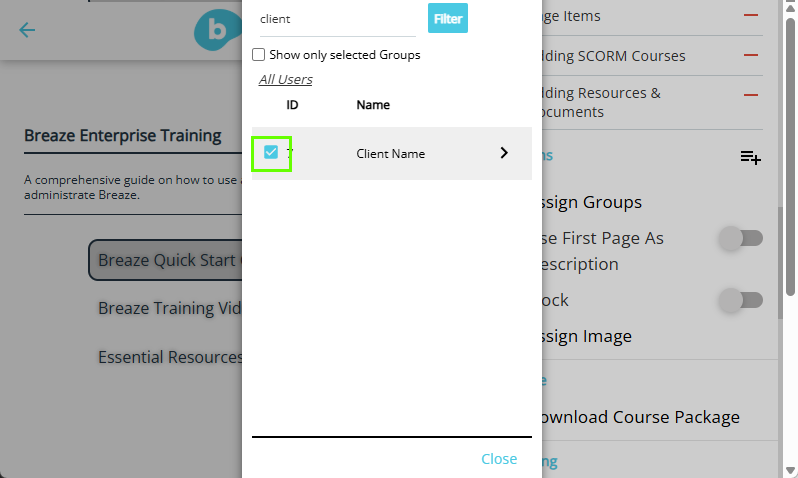The width and height of the screenshot is (798, 478).
Task: Expand the Client Name group chevron
Action: pos(504,153)
